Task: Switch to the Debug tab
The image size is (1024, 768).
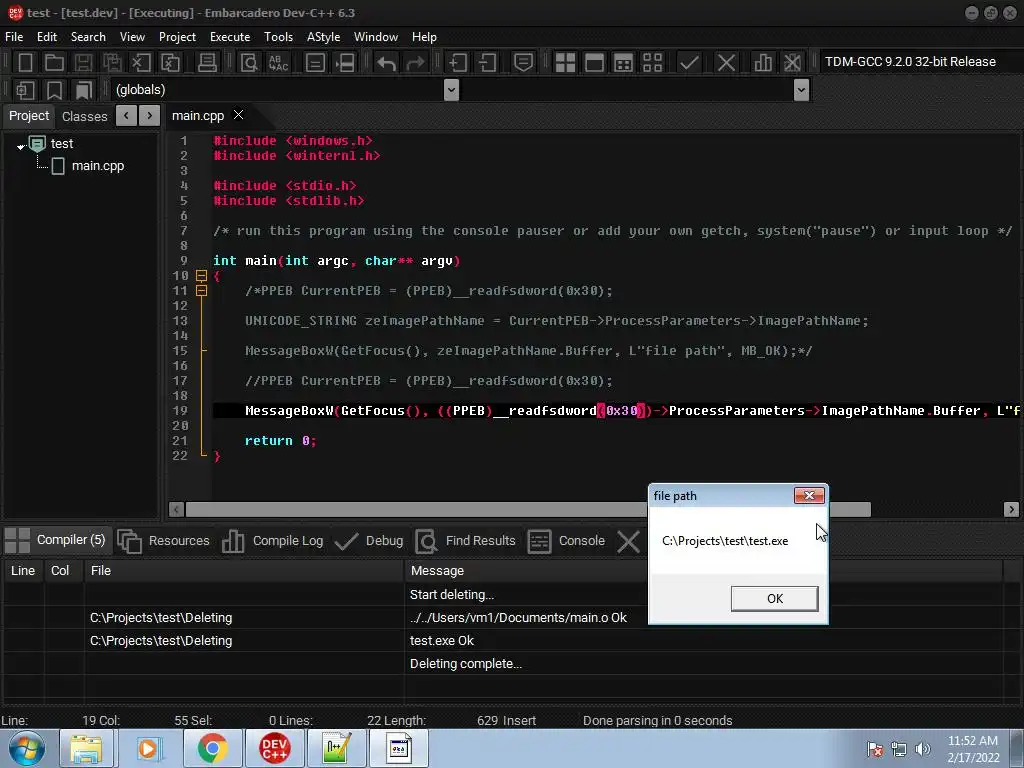Action: [x=369, y=541]
